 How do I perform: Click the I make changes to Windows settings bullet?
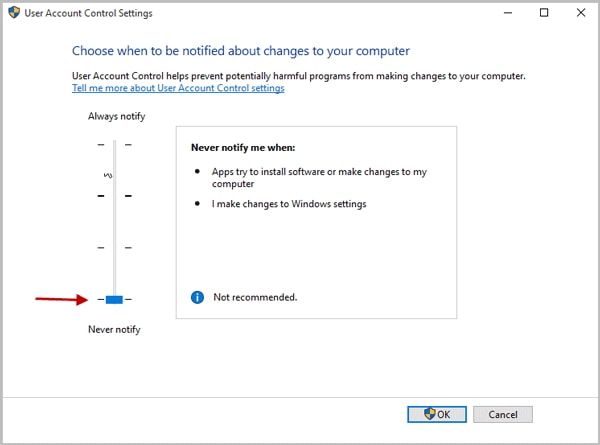tap(289, 204)
